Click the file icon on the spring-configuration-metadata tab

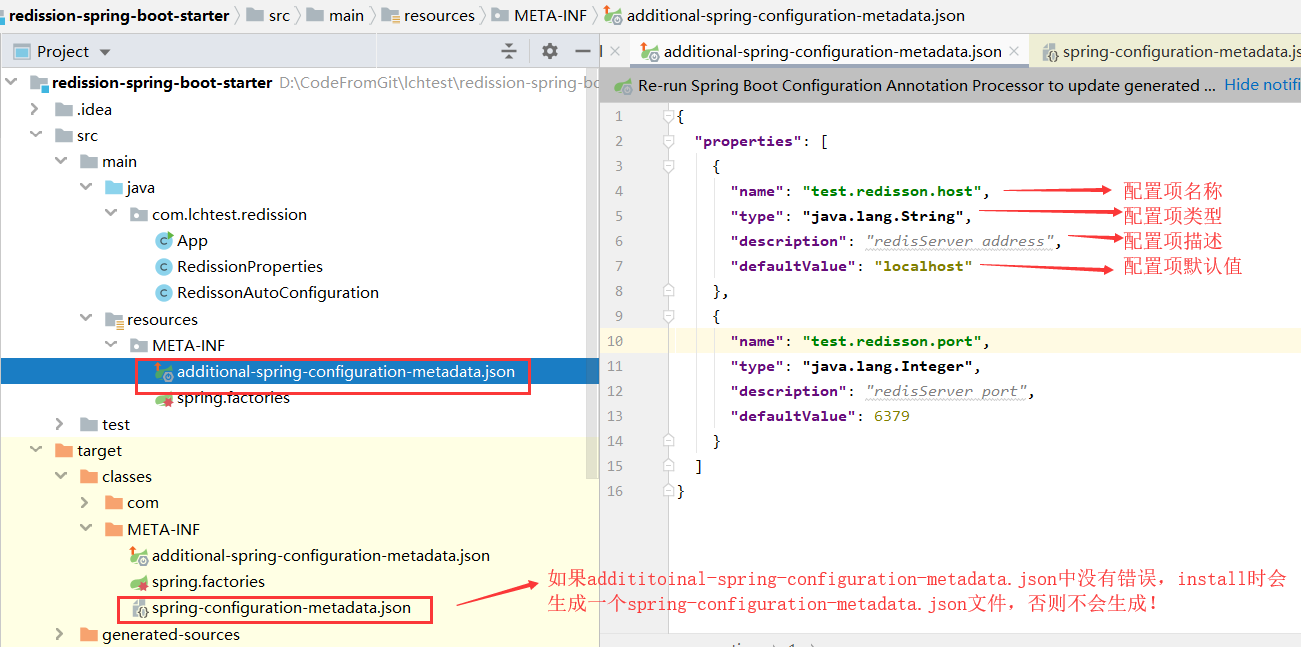1050,52
